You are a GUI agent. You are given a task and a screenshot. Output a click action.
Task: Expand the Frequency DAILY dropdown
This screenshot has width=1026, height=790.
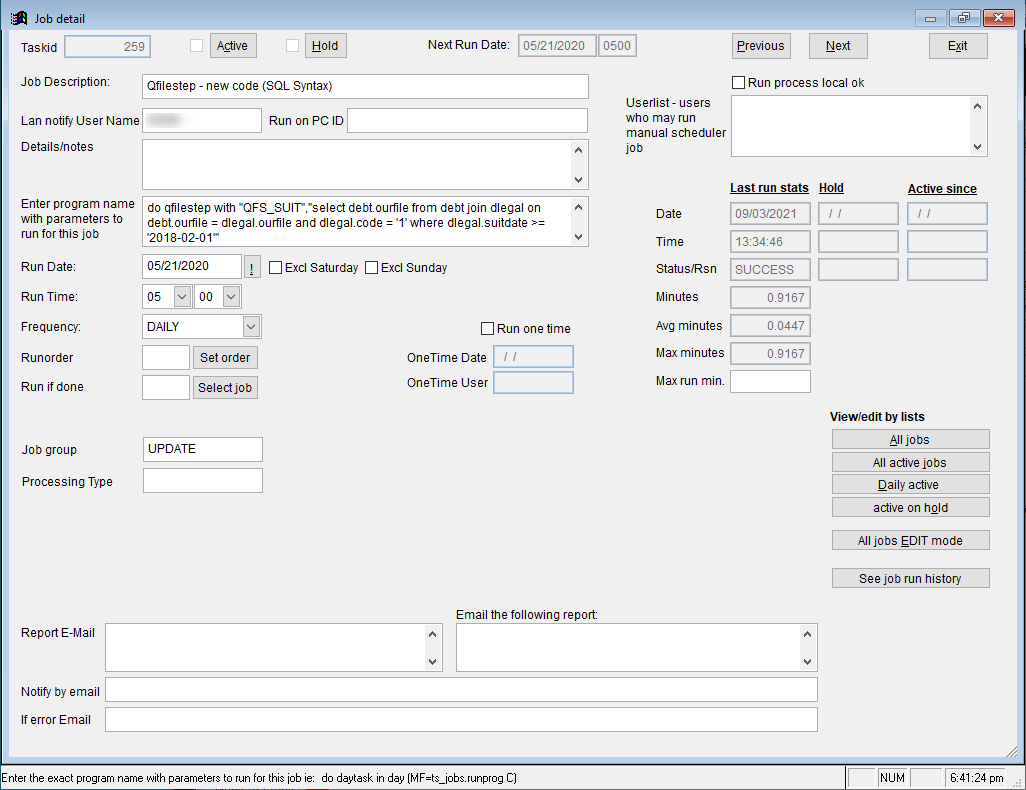pos(251,327)
